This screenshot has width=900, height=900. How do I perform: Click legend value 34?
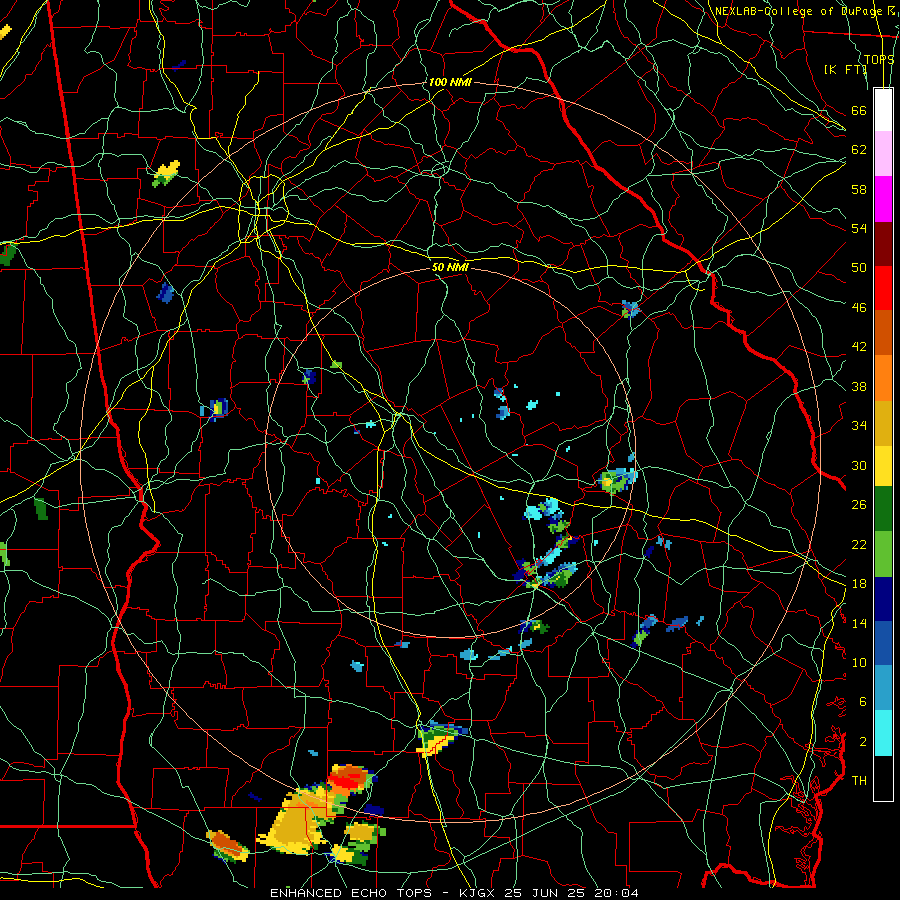(x=859, y=426)
